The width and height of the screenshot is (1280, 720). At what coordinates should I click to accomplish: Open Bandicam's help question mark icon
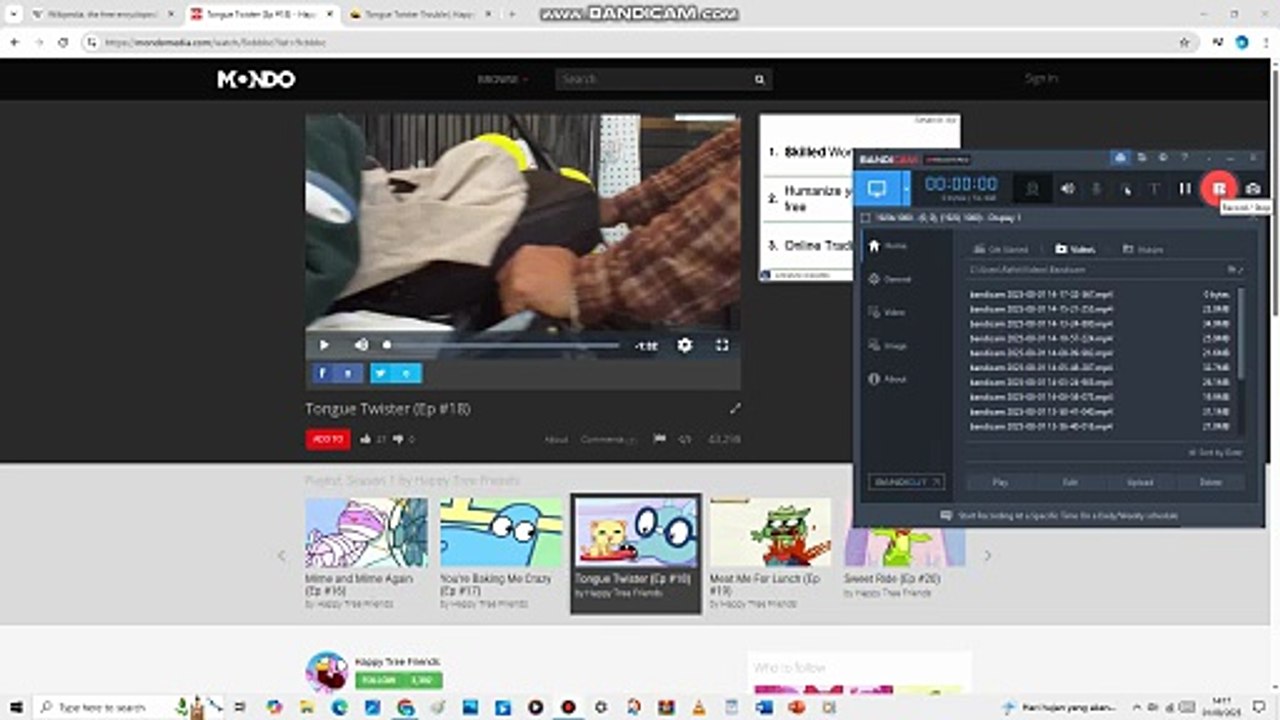1184,158
